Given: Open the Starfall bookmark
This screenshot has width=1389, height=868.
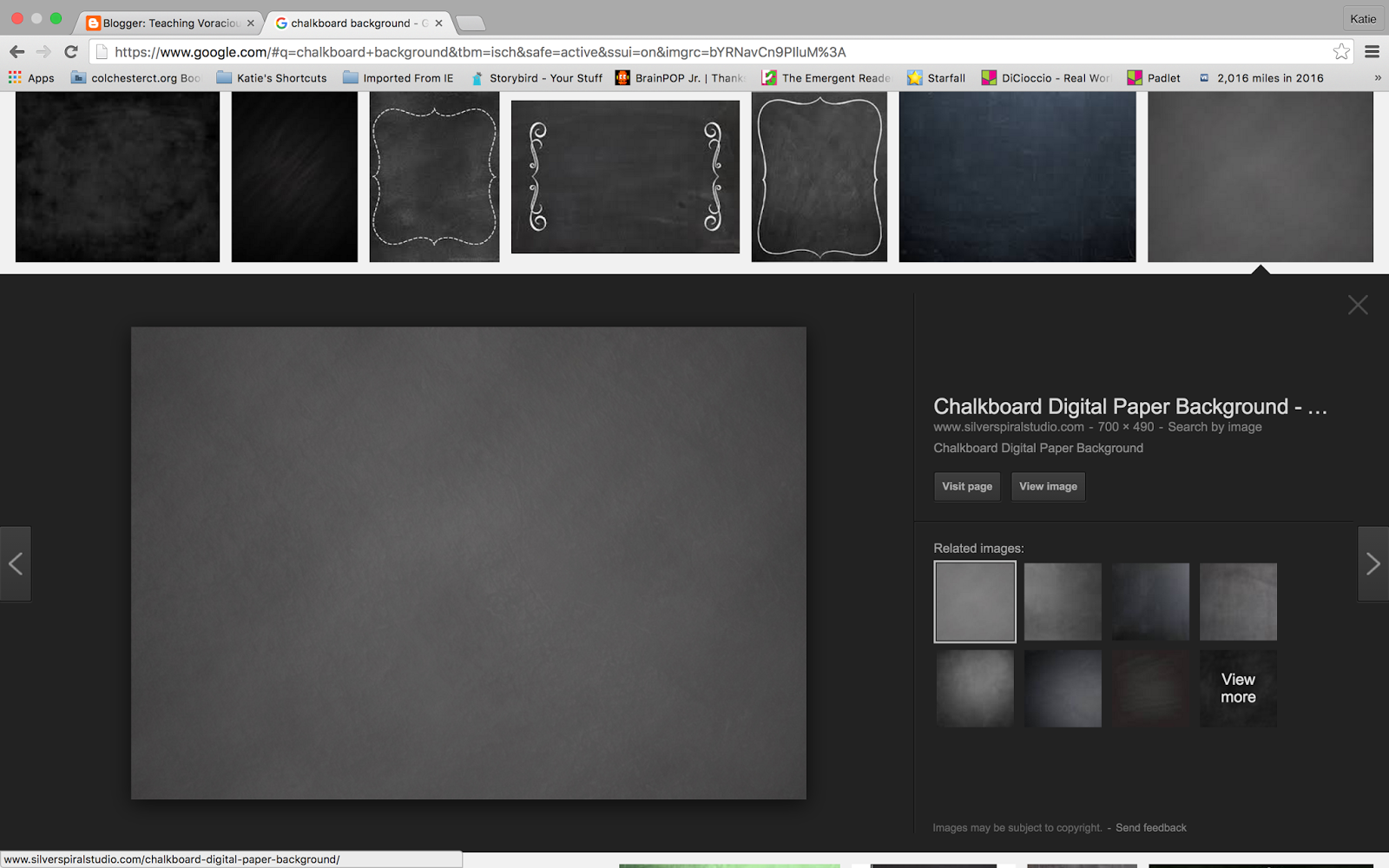Looking at the screenshot, I should (x=936, y=77).
